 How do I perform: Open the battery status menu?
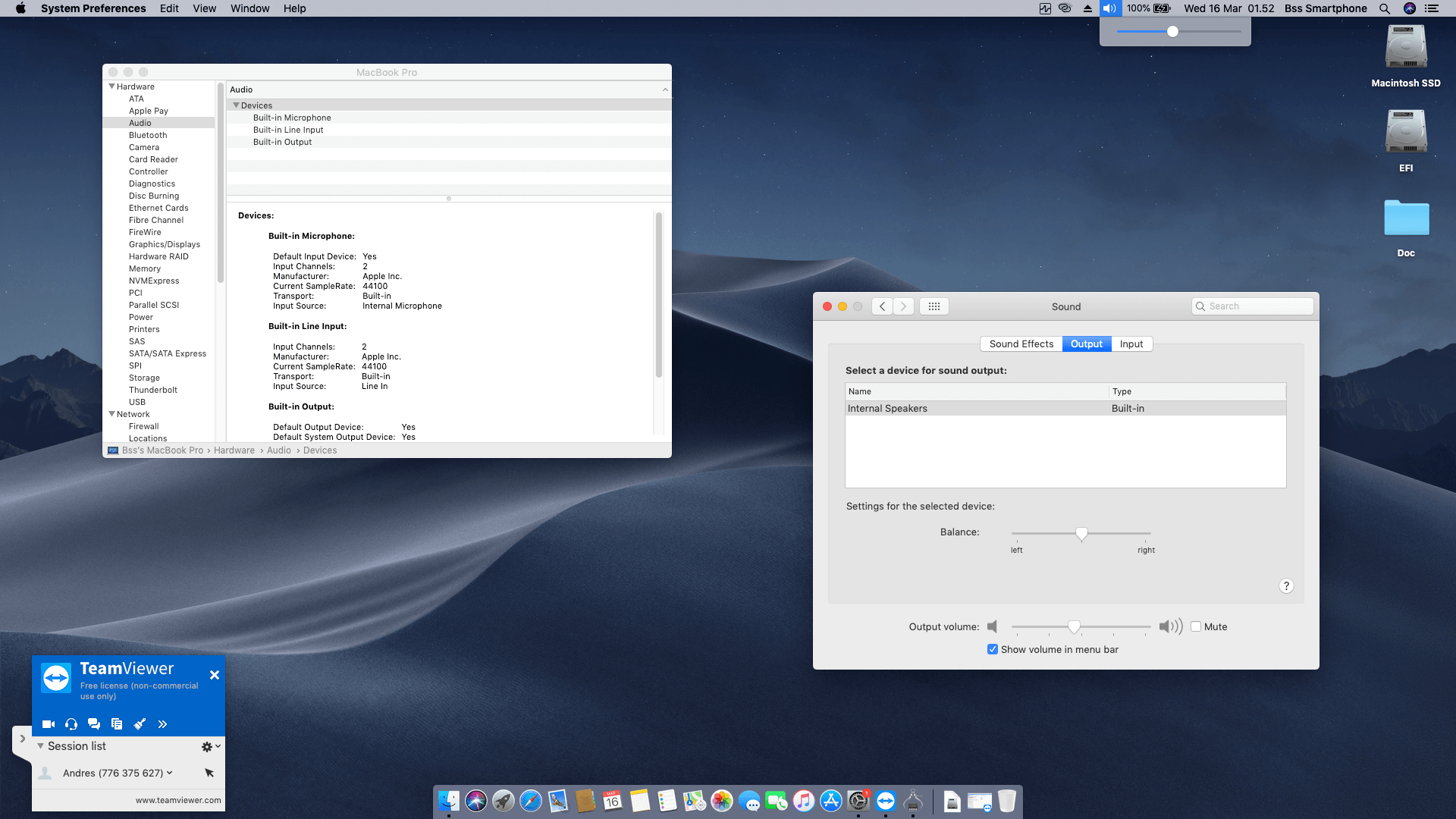[x=1148, y=8]
